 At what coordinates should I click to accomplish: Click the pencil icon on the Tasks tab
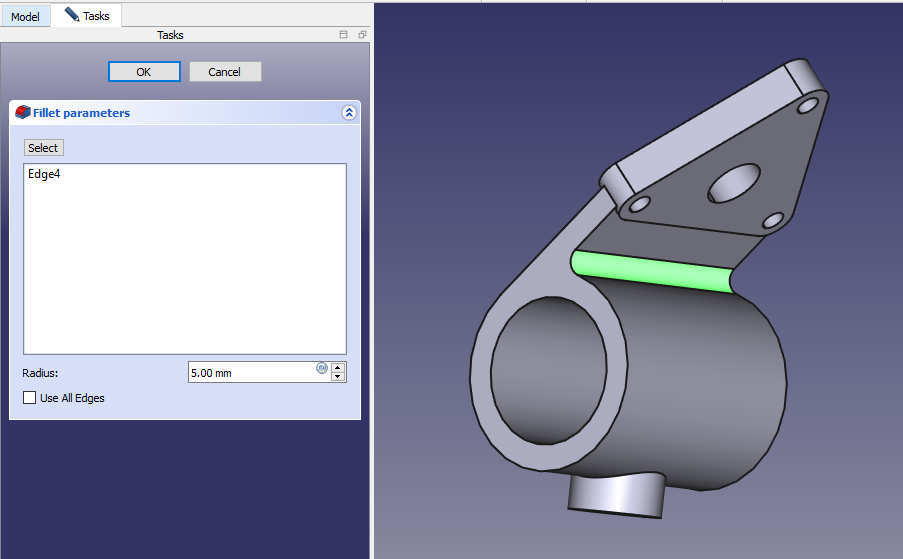72,15
